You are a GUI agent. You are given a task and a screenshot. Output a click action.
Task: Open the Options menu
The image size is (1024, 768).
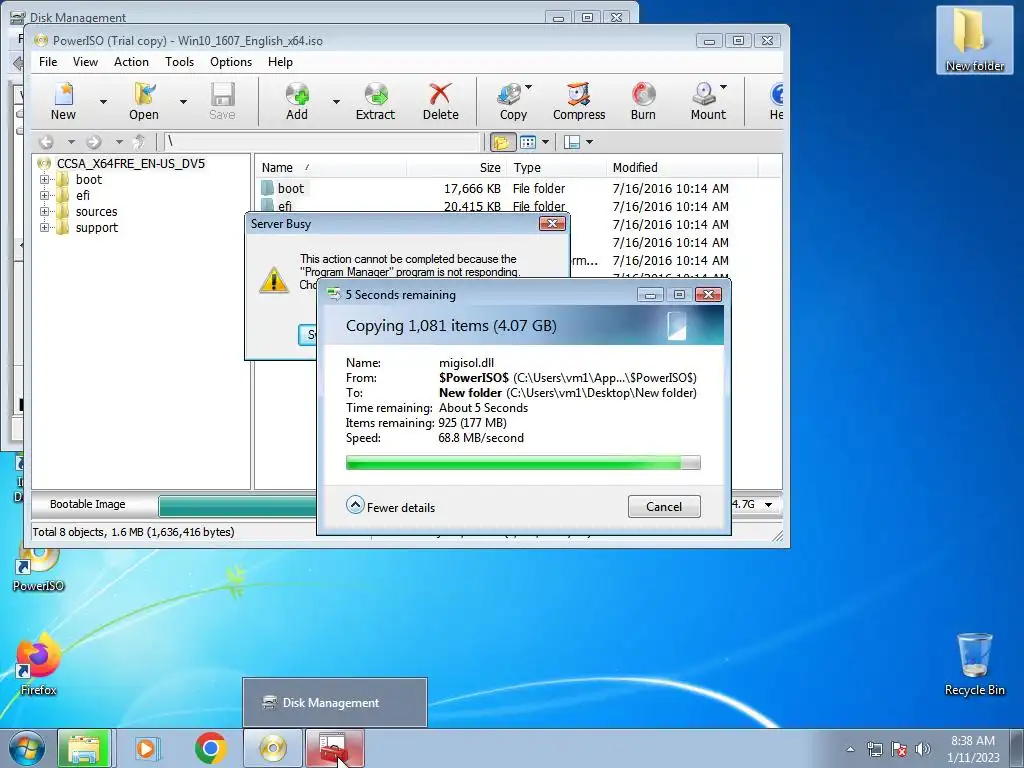[x=231, y=62]
